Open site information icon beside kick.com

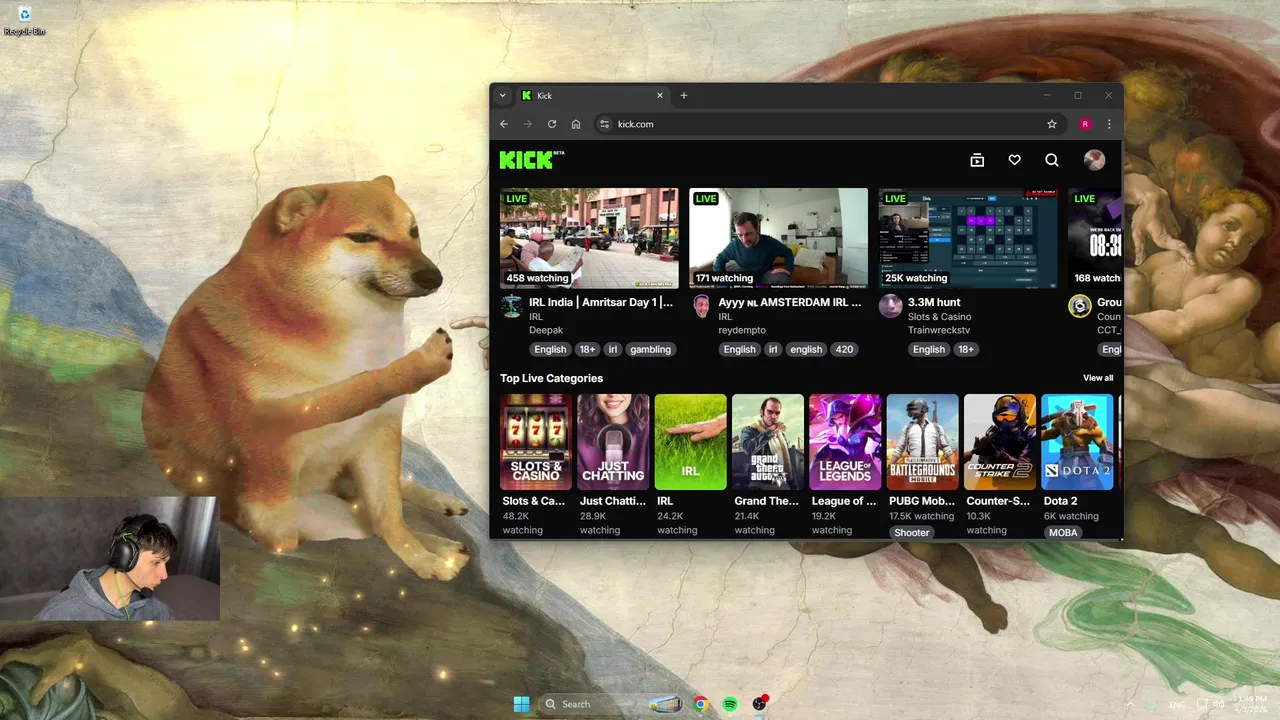pos(604,124)
